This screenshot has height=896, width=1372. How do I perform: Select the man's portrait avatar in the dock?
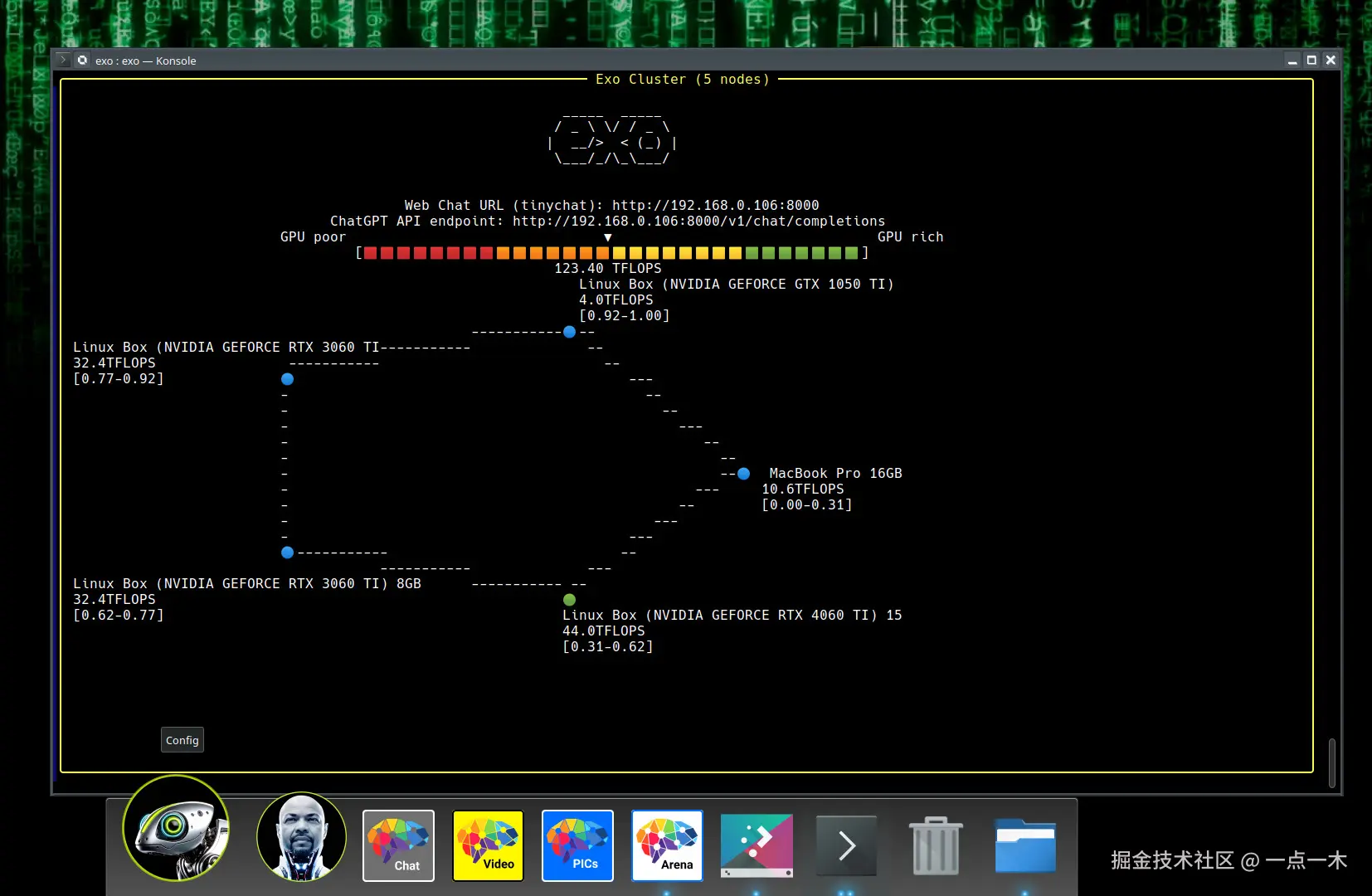(x=301, y=837)
